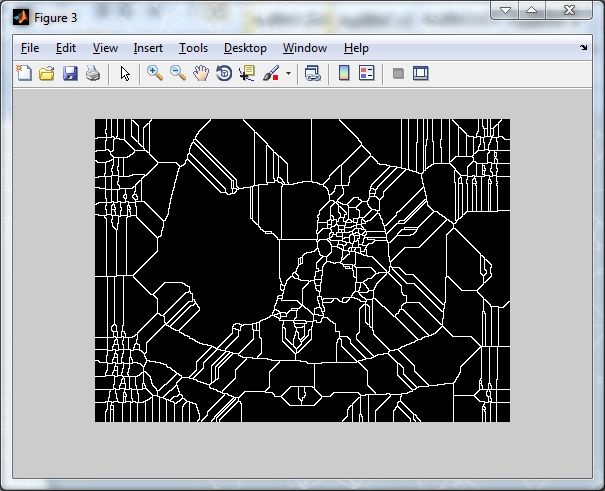Insert a Colorbar via toolbar icon
This screenshot has height=491, width=605.
344,73
